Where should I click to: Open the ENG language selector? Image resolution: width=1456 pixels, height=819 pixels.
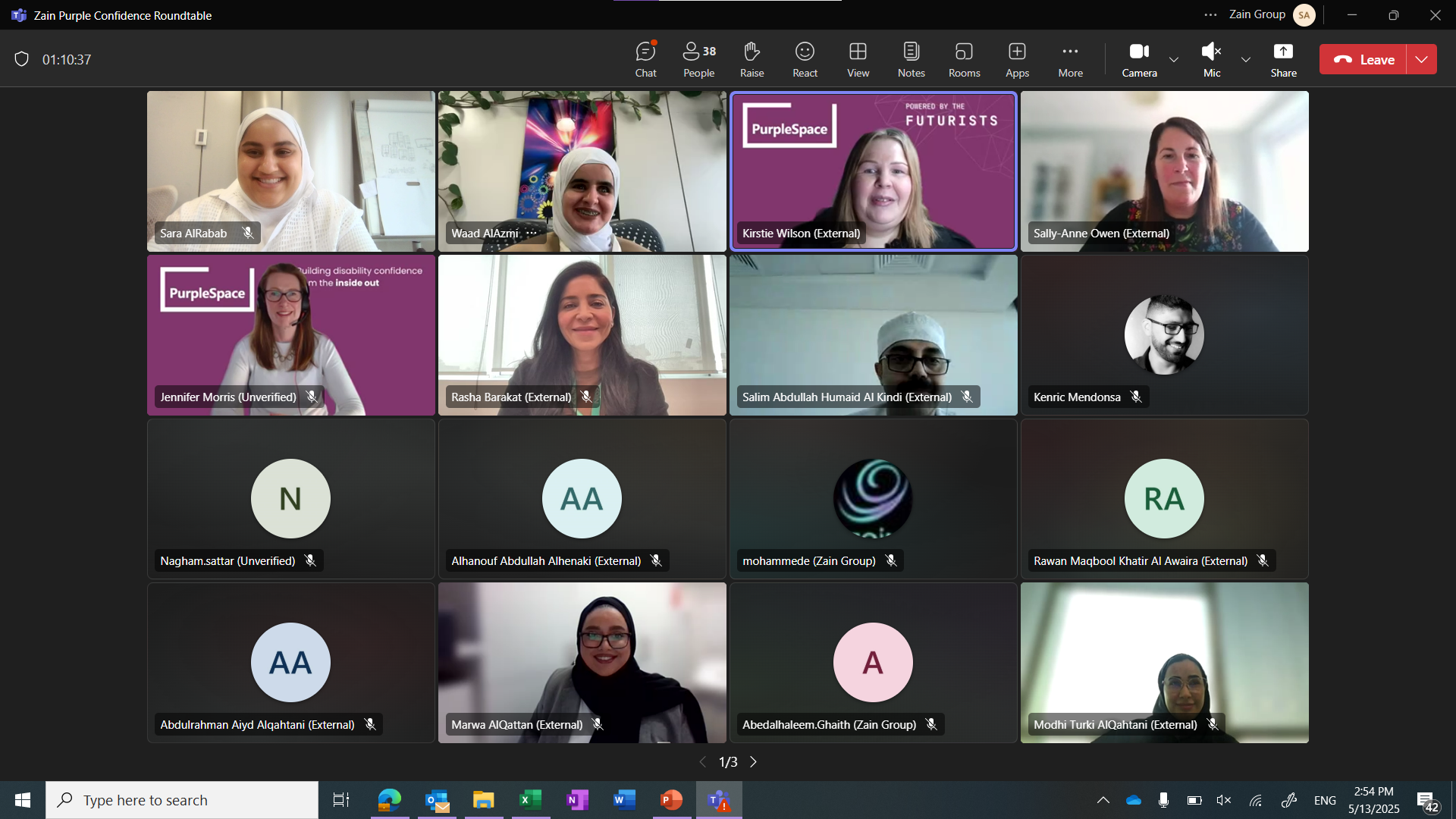pyautogui.click(x=1325, y=800)
